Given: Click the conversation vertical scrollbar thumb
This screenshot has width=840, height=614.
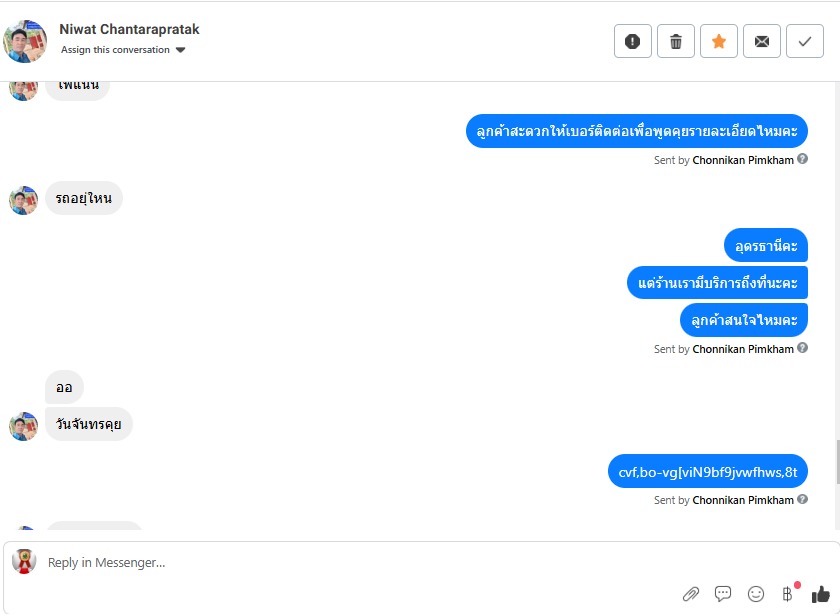Looking at the screenshot, I should (837, 461).
